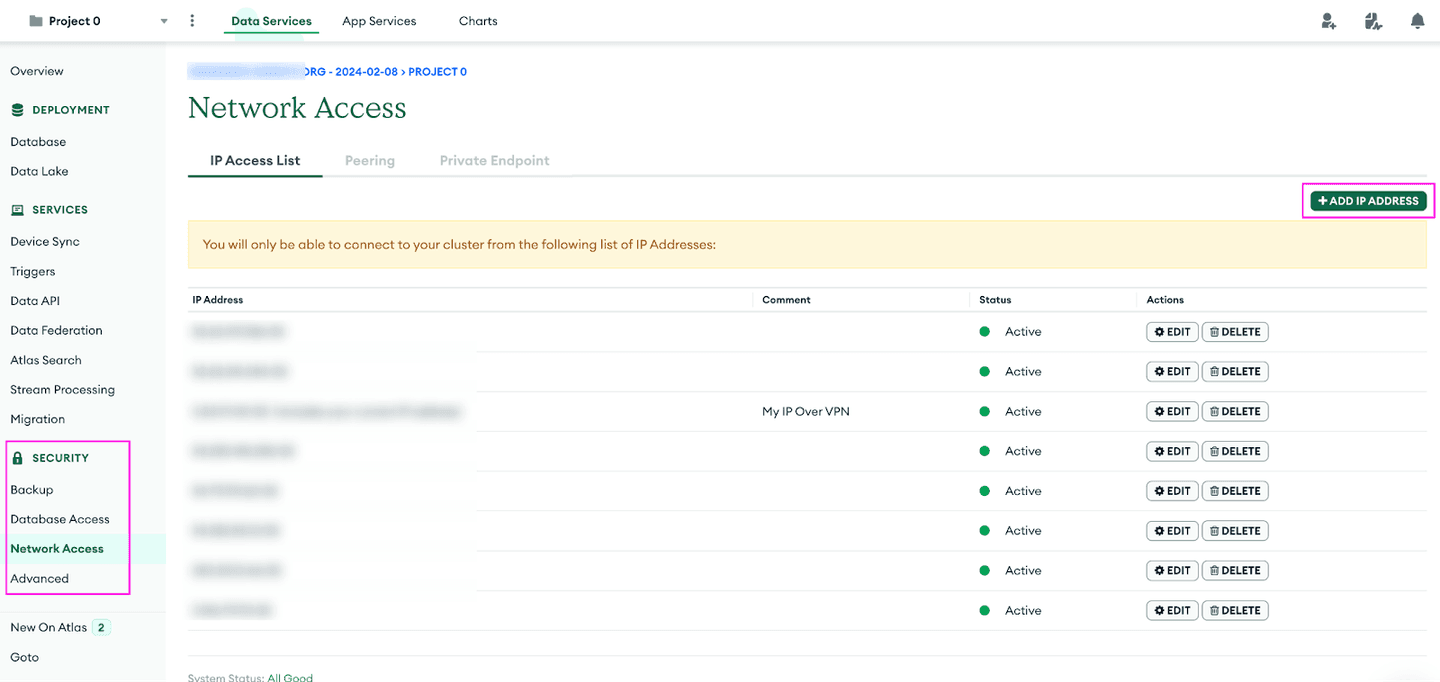Open the activity feed icon in header
Screen dimensions: 1440x682
1373,21
